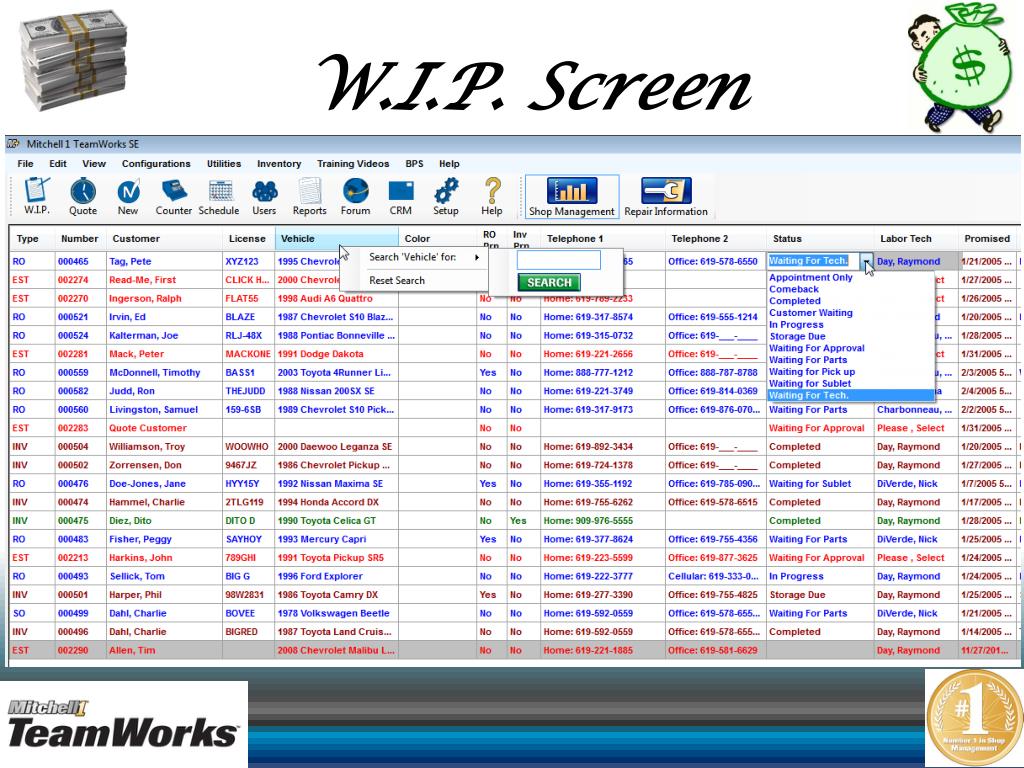Open the Users icon
The image size is (1024, 768).
[264, 196]
